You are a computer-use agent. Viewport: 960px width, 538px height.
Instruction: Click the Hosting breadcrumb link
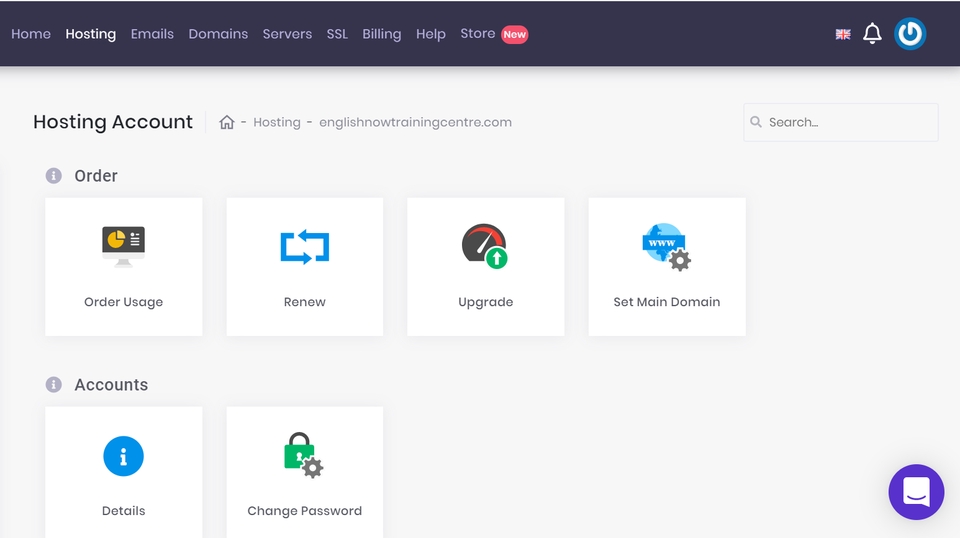277,122
